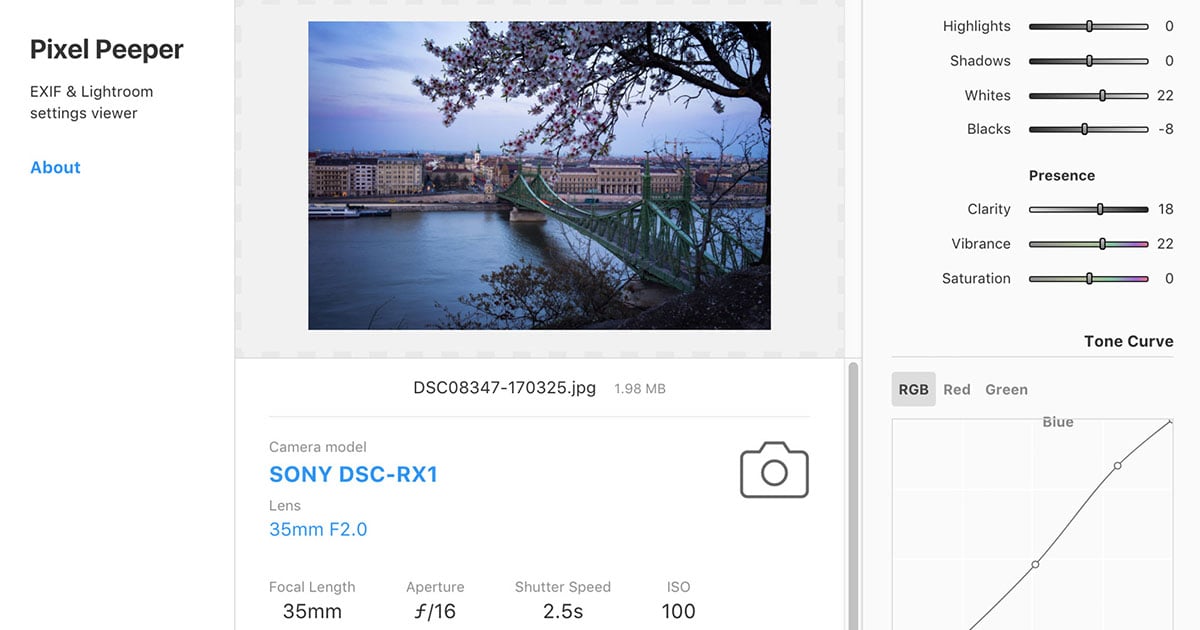Open the About page link
1200x630 pixels.
55,167
